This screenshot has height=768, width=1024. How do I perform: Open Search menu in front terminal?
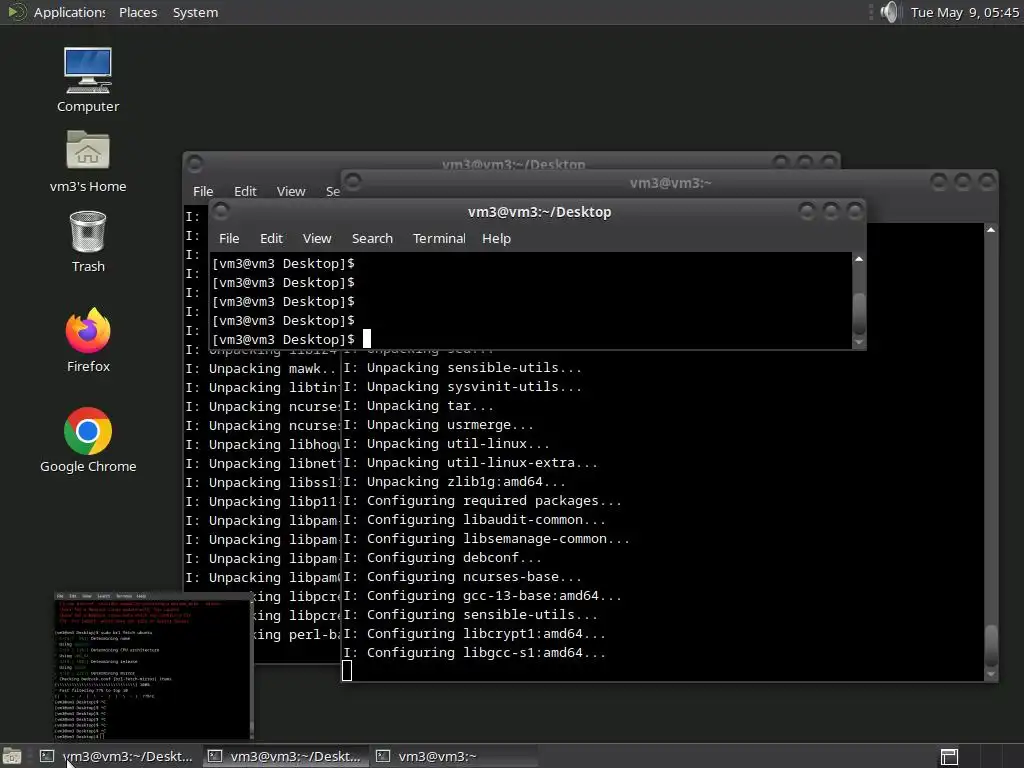(372, 238)
